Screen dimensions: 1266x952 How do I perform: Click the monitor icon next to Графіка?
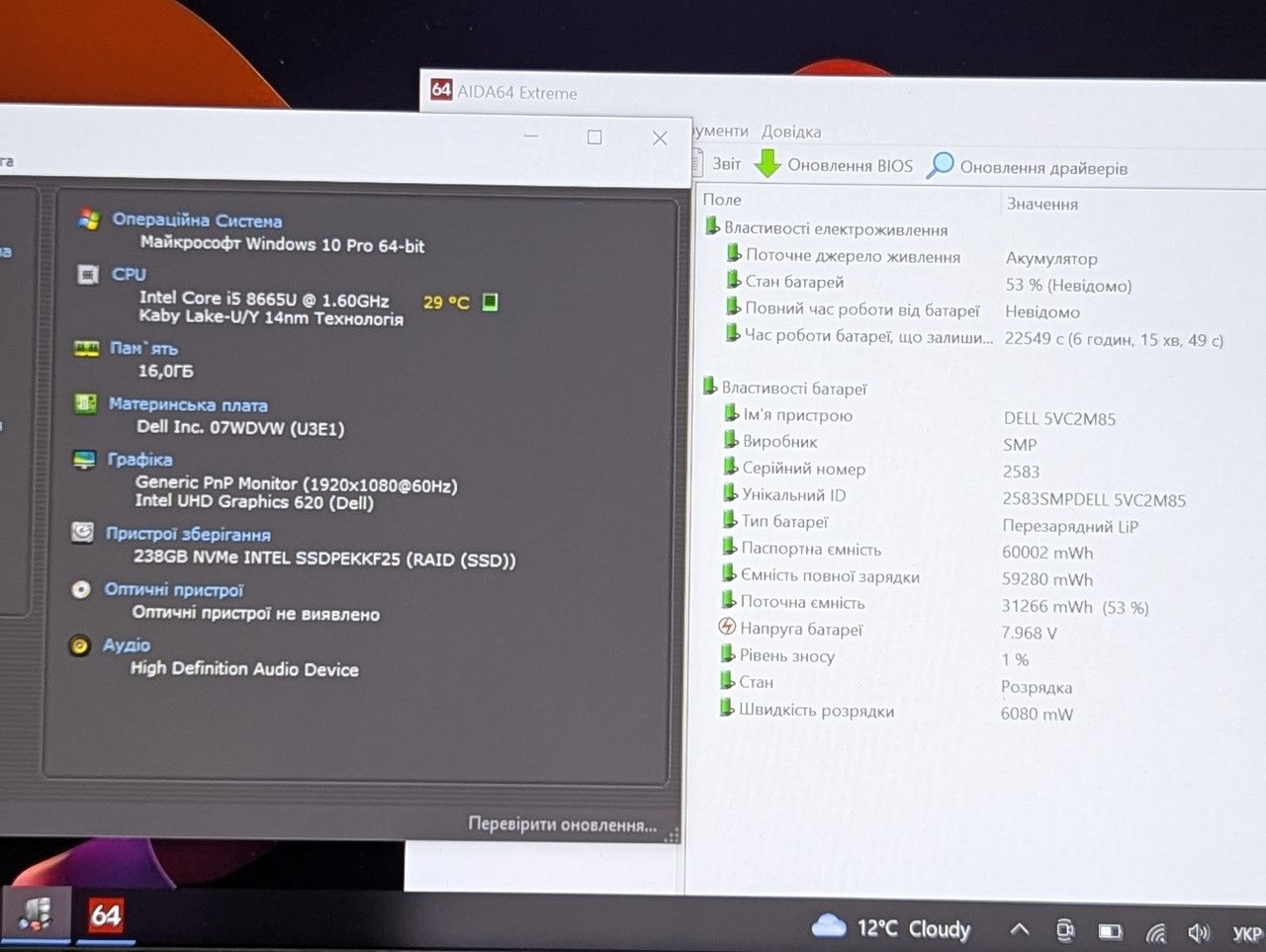[x=84, y=459]
